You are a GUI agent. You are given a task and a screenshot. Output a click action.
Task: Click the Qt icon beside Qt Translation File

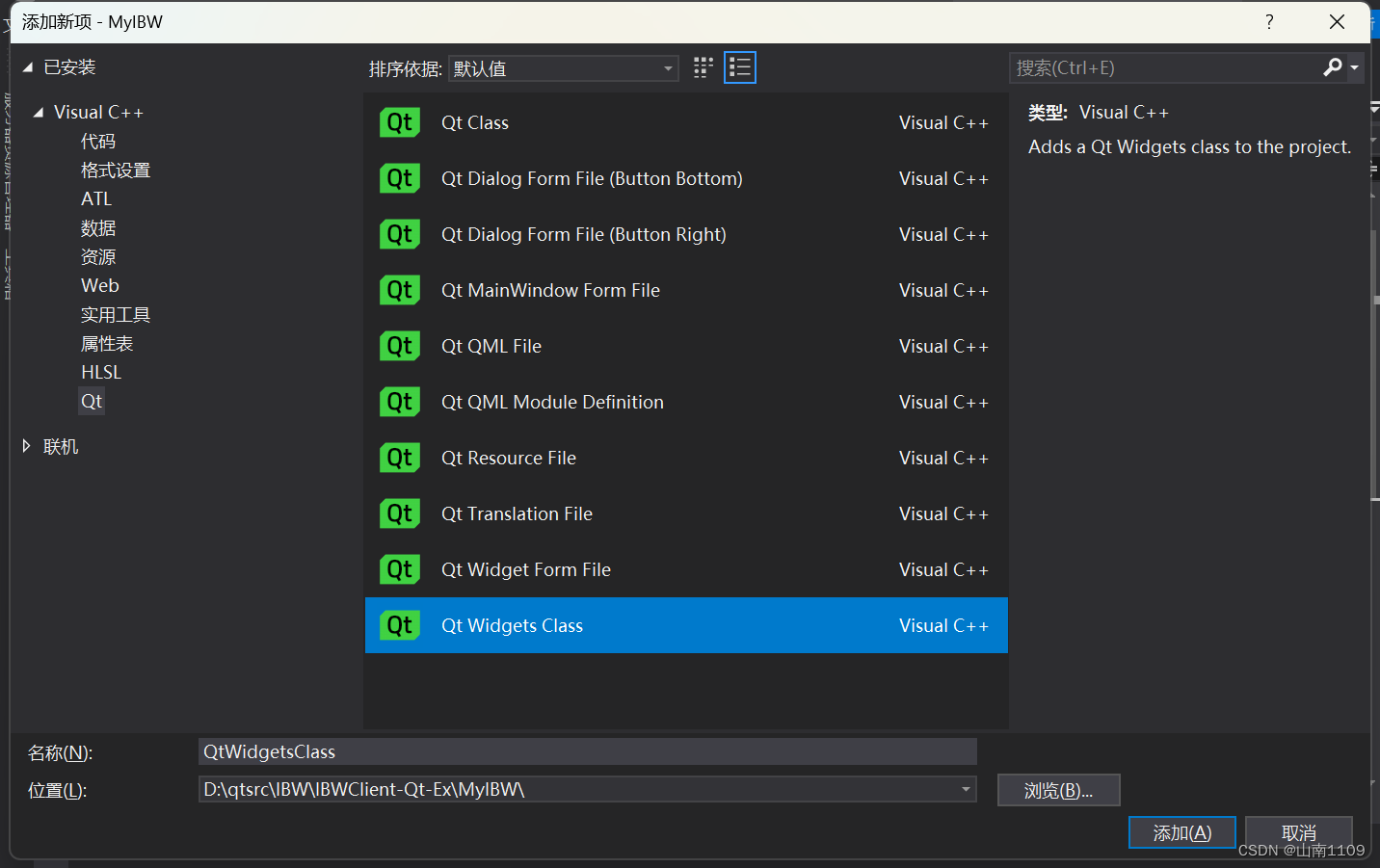(x=400, y=513)
